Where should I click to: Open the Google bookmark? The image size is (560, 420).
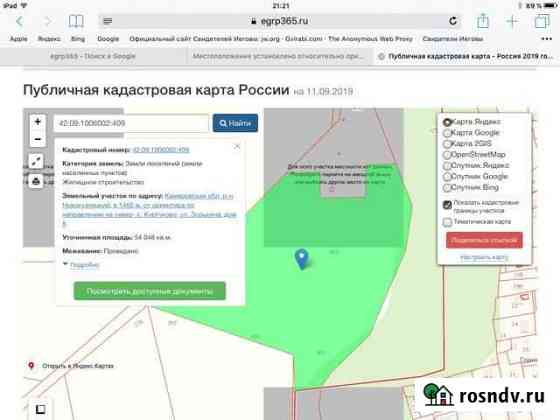pos(108,39)
